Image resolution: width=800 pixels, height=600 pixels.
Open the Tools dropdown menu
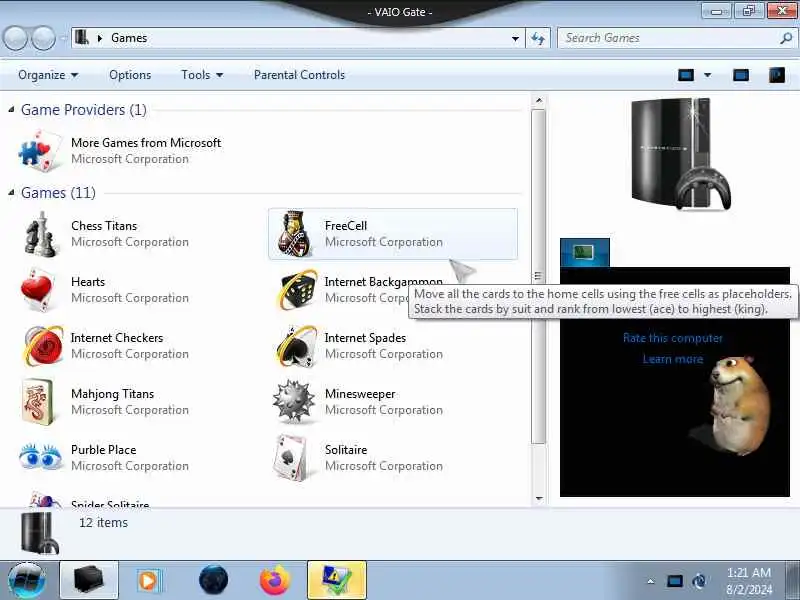click(202, 75)
